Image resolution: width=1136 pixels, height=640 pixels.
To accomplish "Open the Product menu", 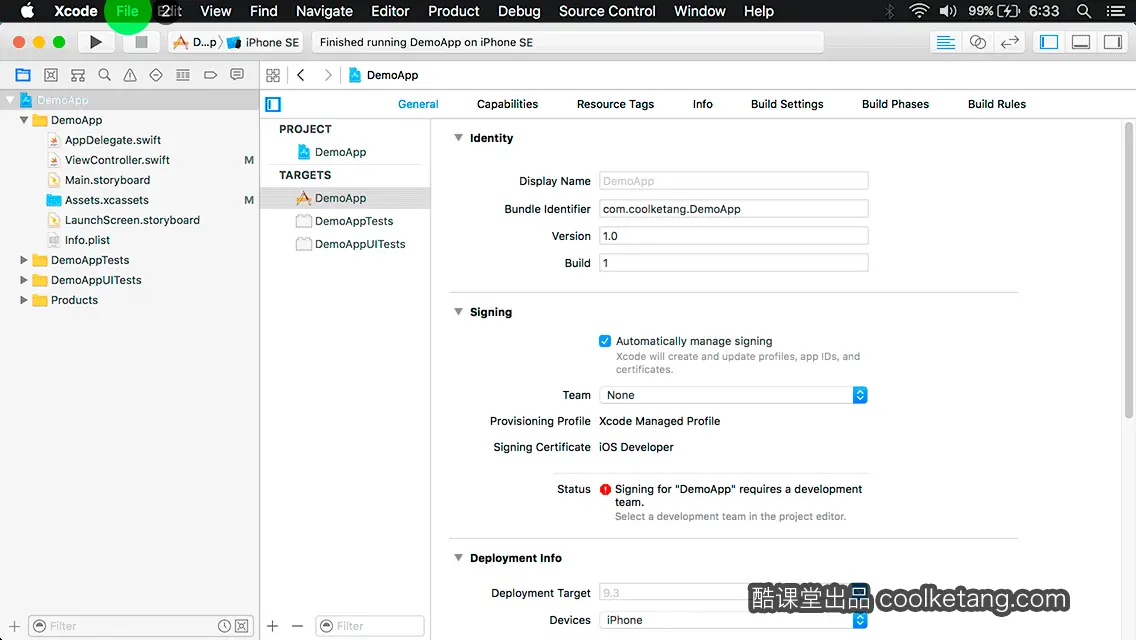I will (454, 11).
